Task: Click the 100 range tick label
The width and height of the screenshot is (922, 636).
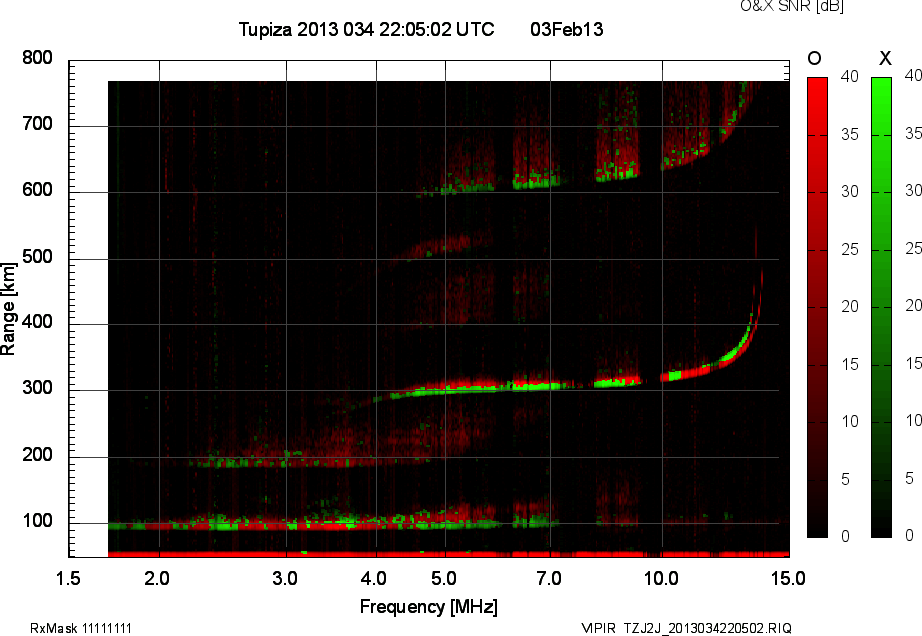Action: pos(37,521)
